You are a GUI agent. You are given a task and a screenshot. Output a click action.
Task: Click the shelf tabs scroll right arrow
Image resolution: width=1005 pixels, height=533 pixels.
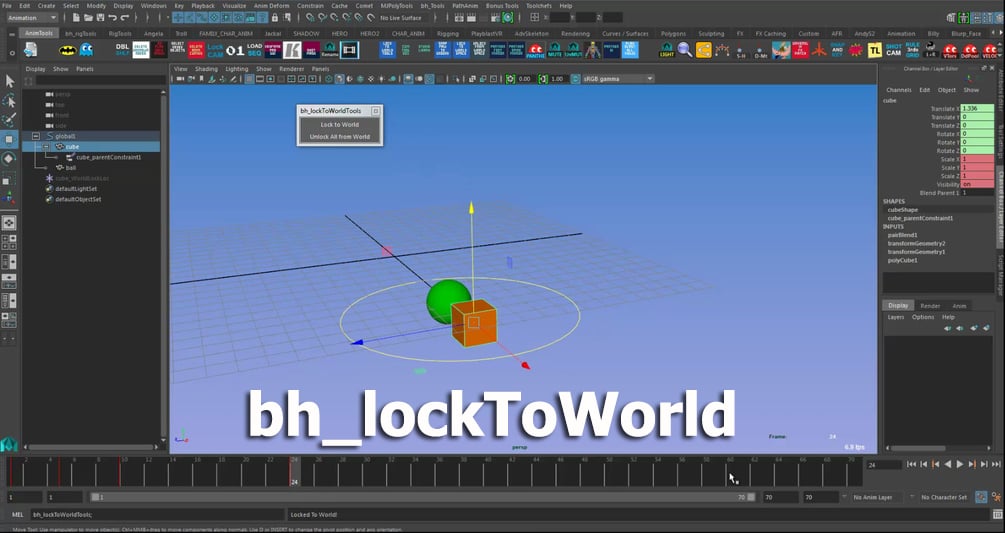1000,33
